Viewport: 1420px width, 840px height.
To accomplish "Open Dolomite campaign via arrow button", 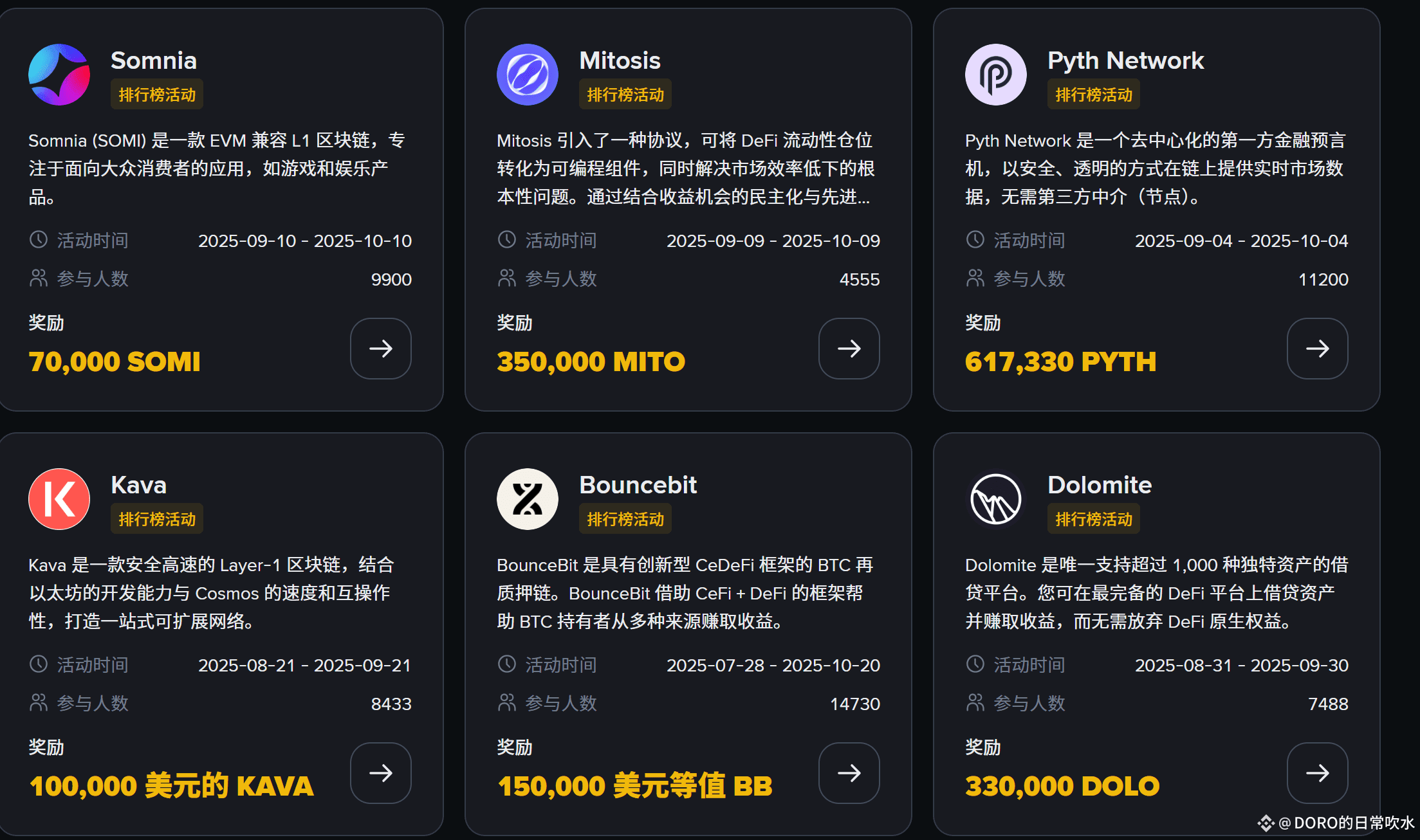I will click(x=1318, y=773).
